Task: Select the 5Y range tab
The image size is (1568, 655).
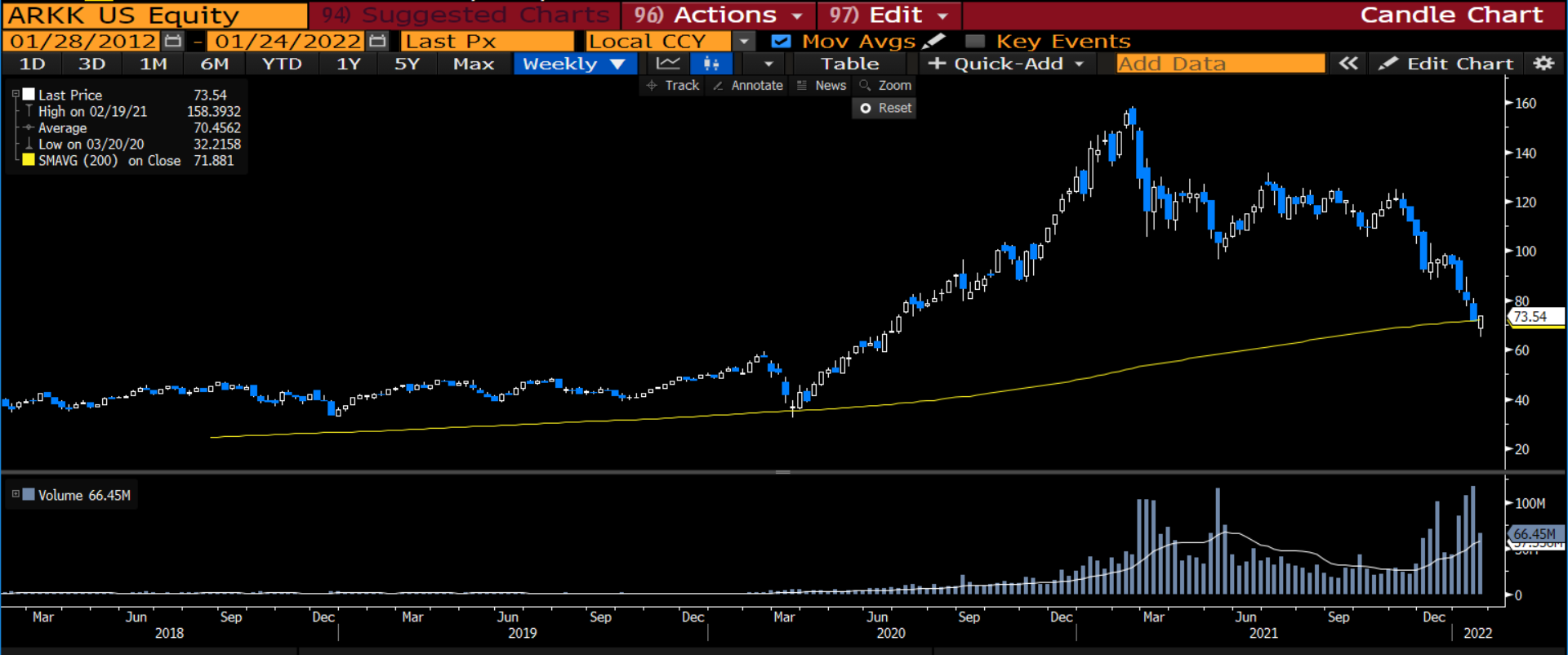Action: pyautogui.click(x=407, y=64)
